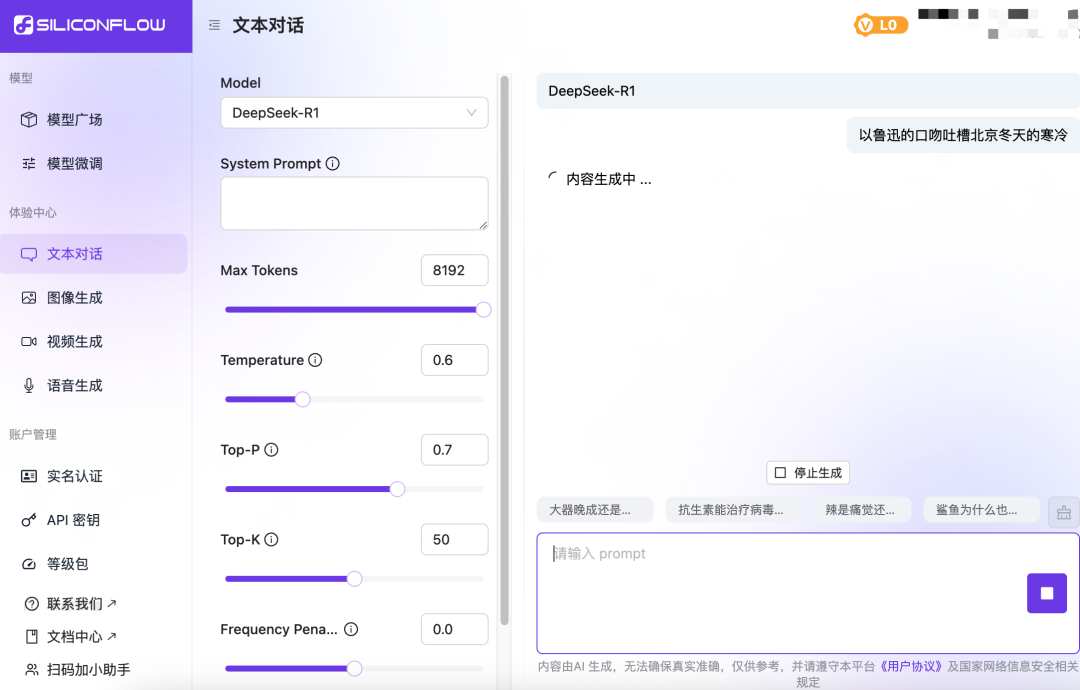The width and height of the screenshot is (1080, 690).
Task: Click the Temperature value field
Action: click(x=455, y=360)
